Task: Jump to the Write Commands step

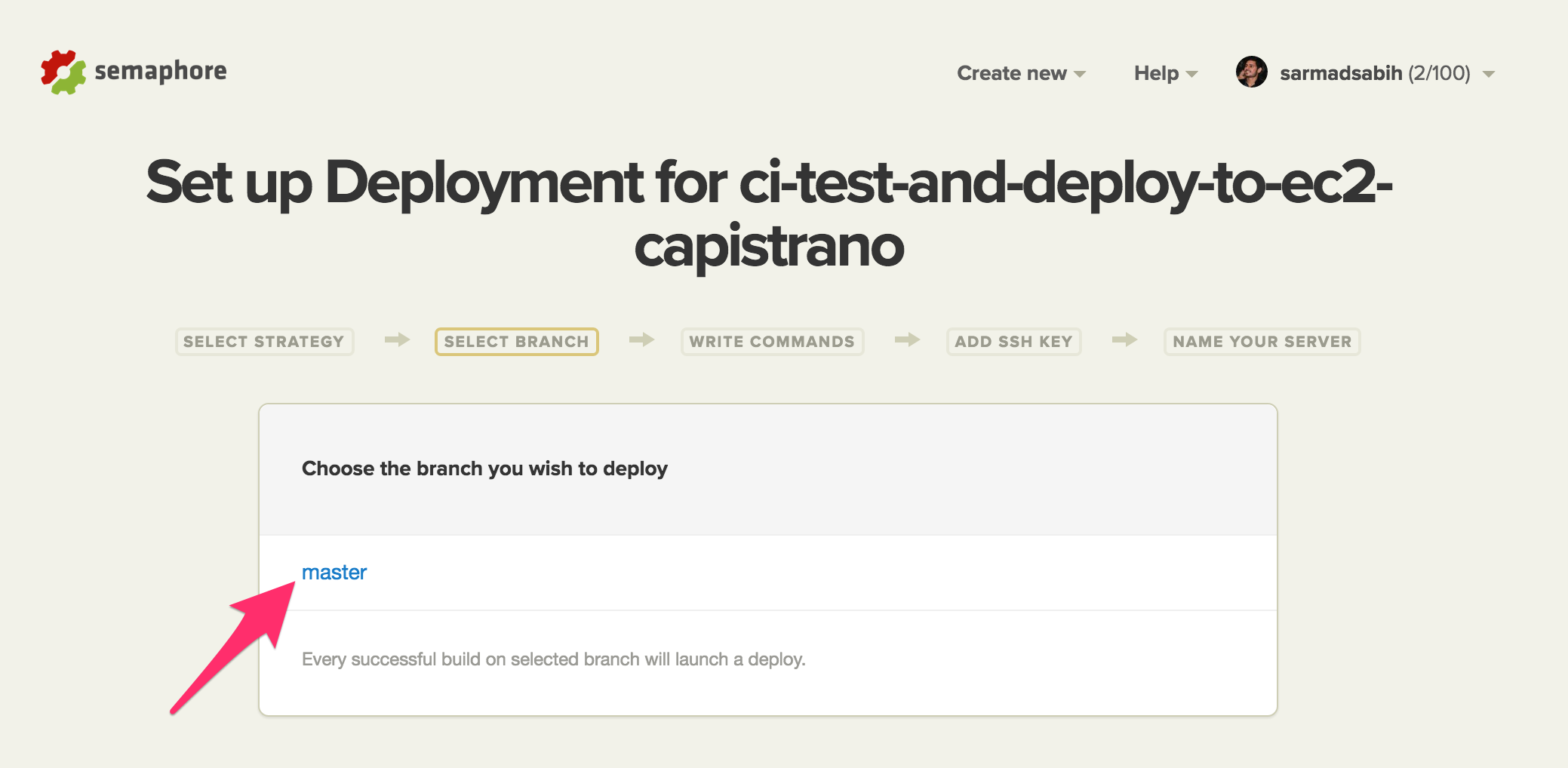Action: coord(772,342)
